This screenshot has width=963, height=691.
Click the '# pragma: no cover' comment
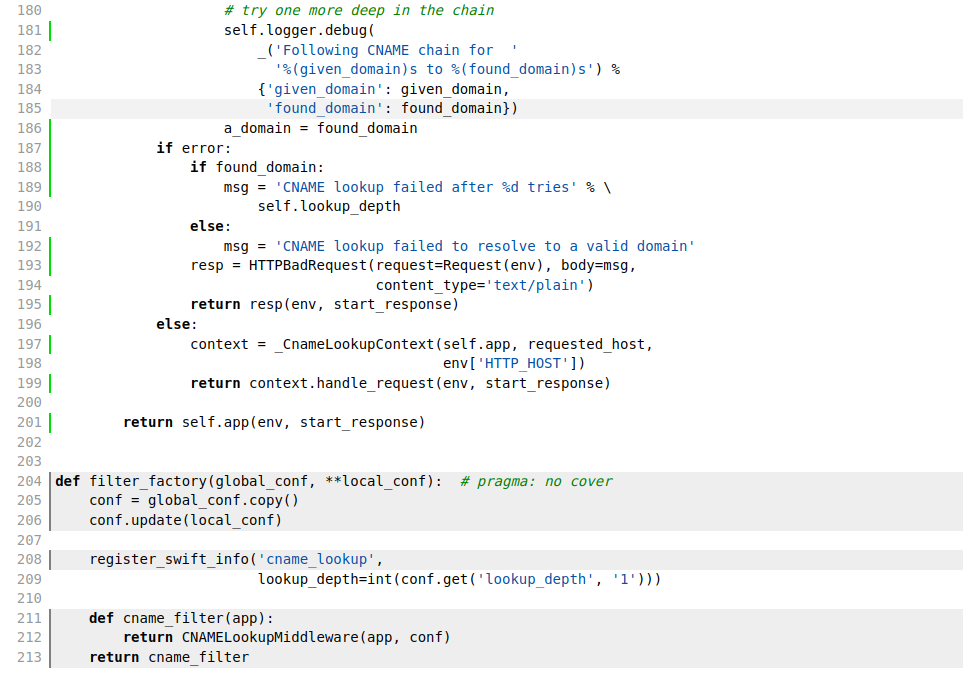click(536, 482)
